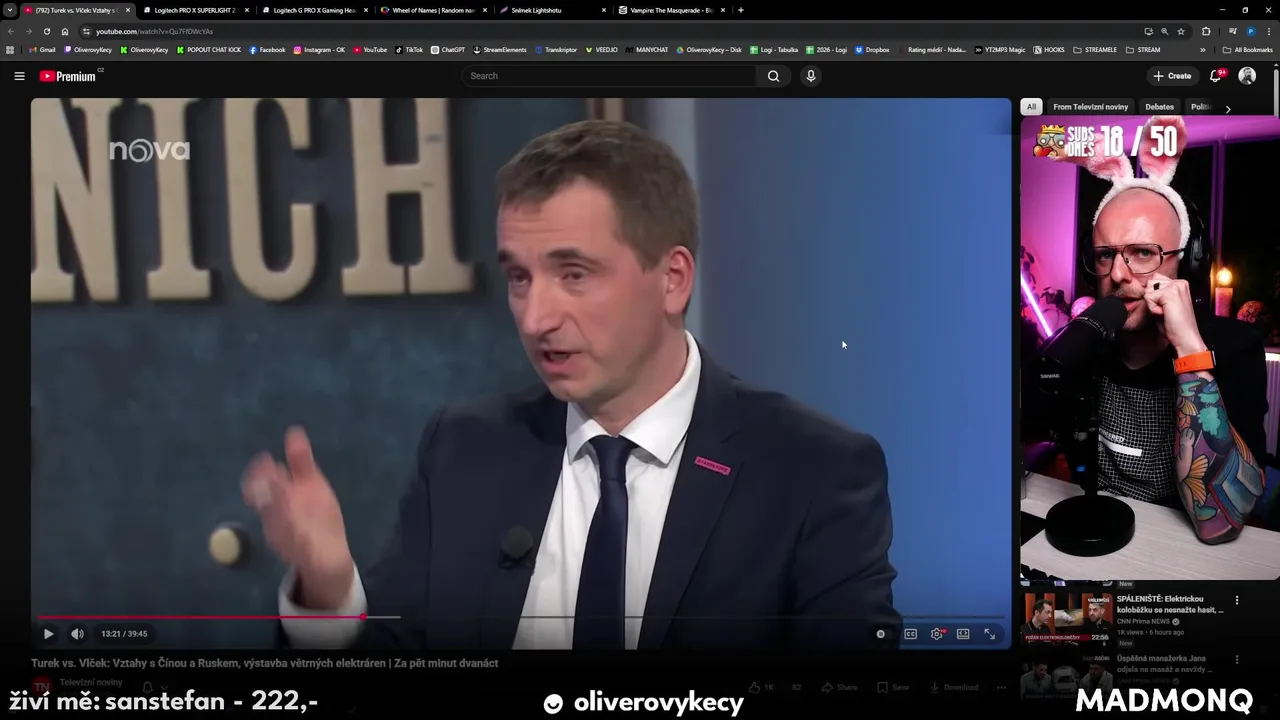Click the search magnifier button

(773, 76)
